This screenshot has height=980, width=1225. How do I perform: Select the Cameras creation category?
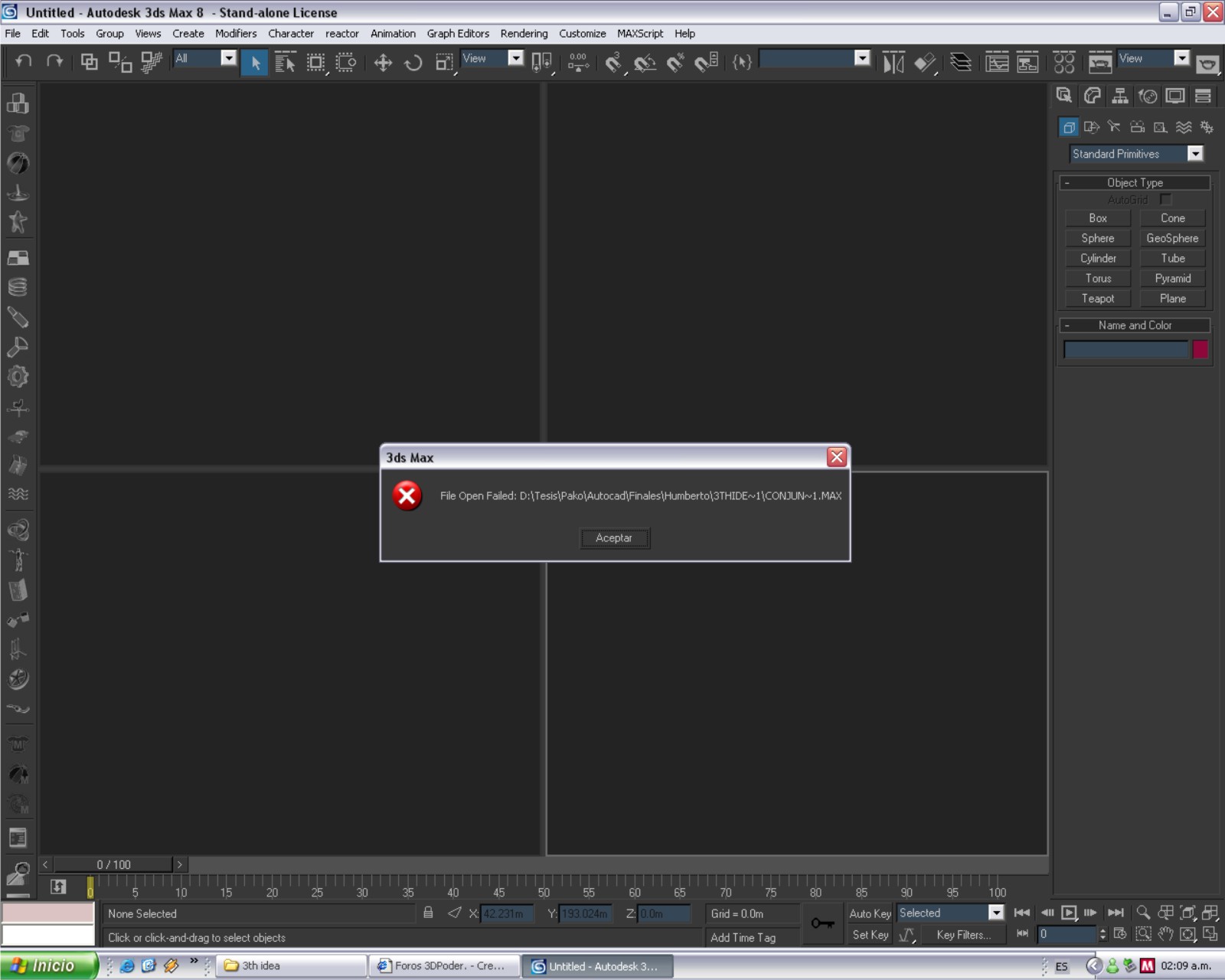[1138, 127]
